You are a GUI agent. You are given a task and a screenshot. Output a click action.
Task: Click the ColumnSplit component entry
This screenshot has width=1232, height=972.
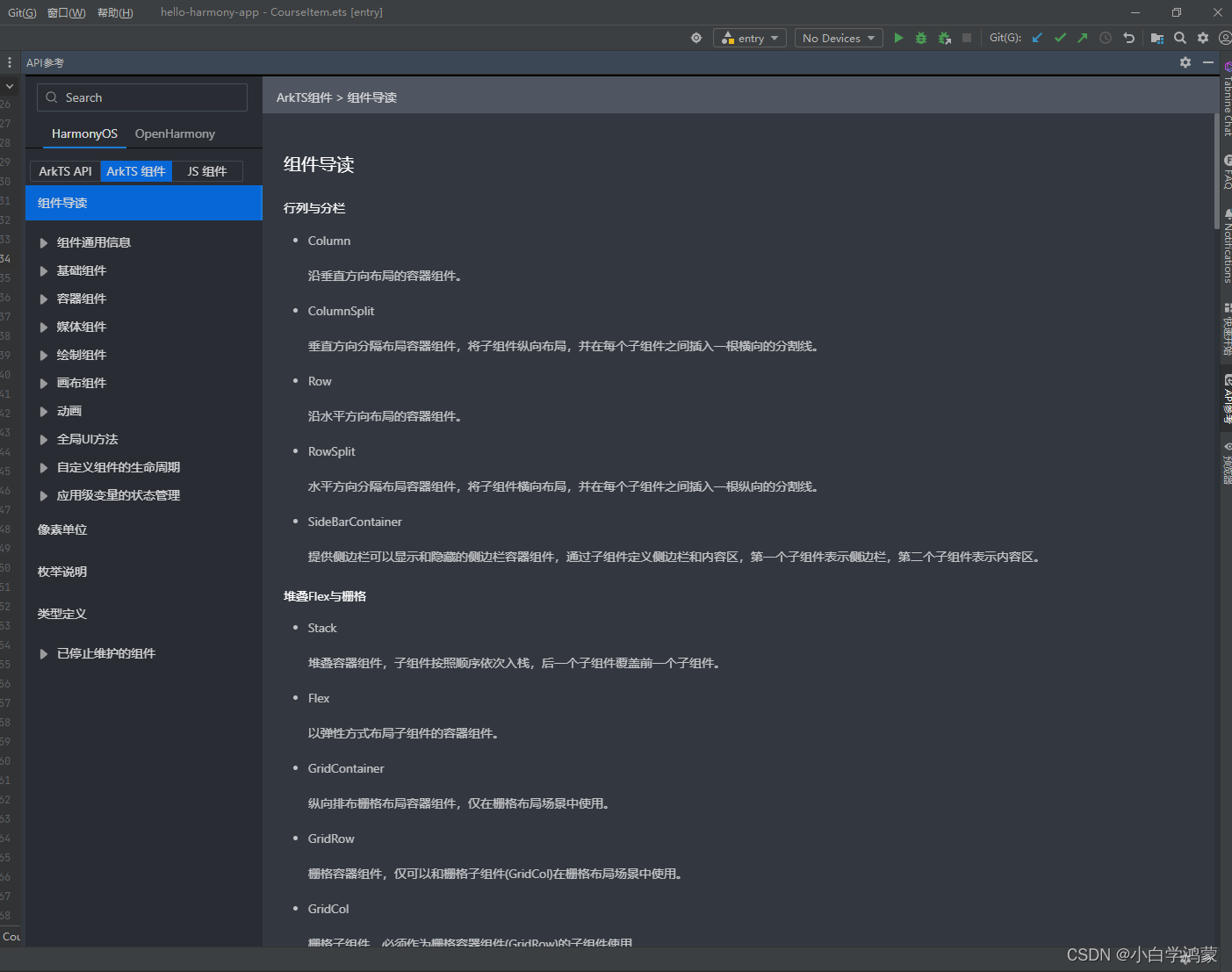click(x=341, y=311)
